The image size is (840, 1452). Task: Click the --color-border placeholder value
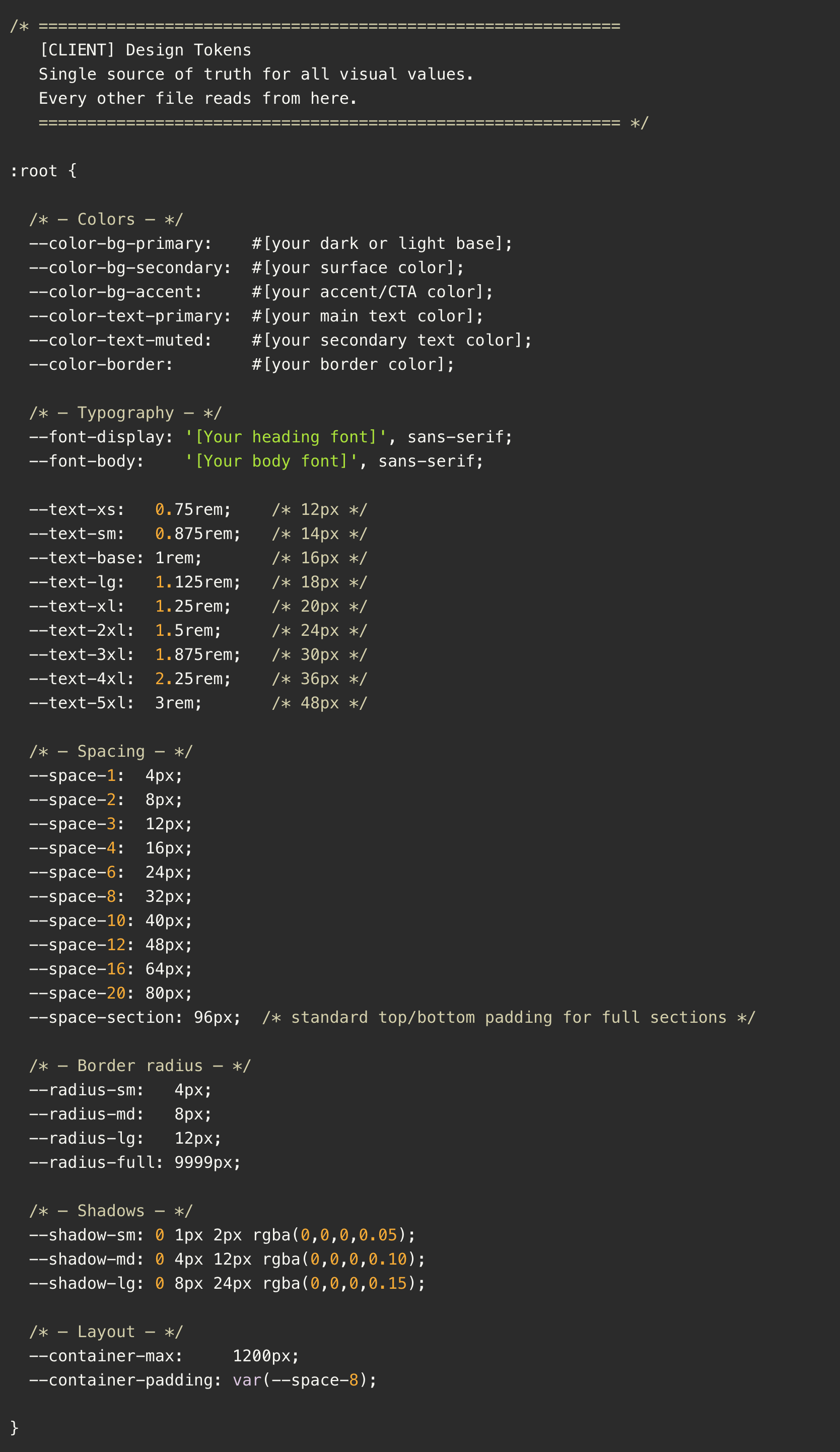[353, 365]
